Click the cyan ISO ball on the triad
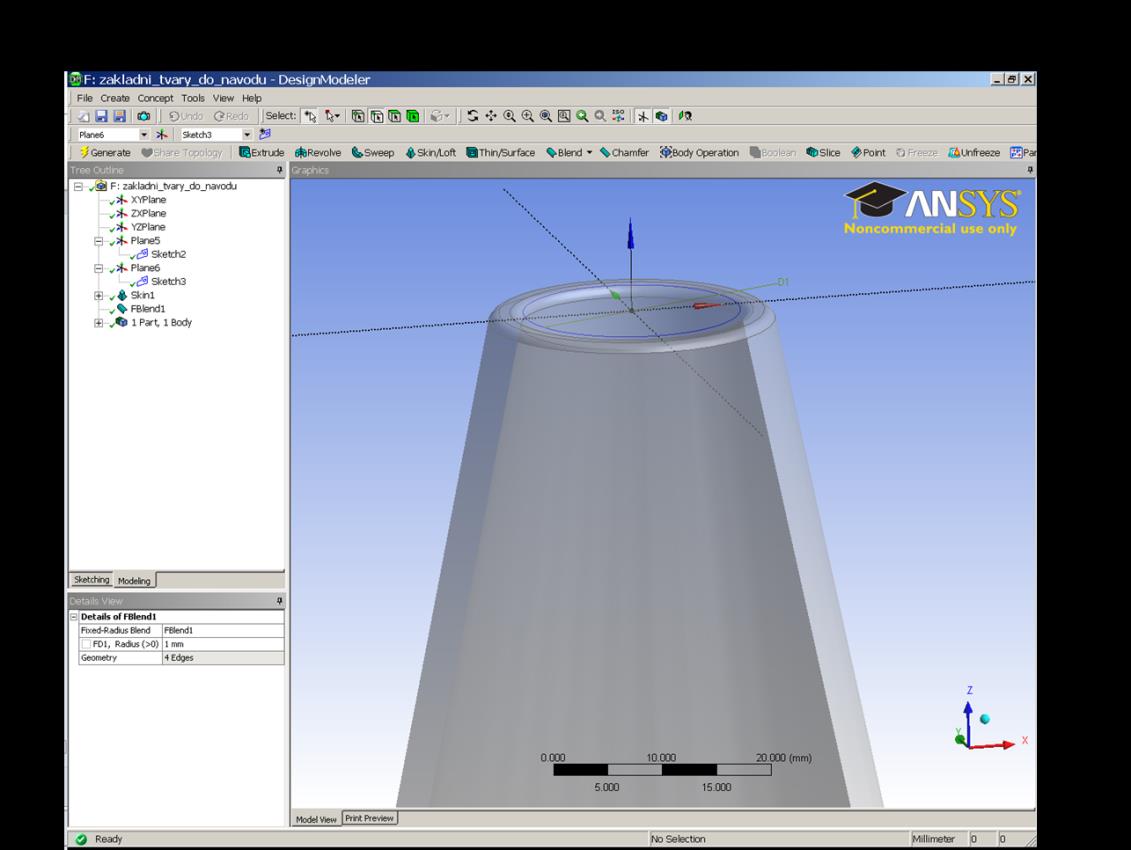 [x=985, y=719]
